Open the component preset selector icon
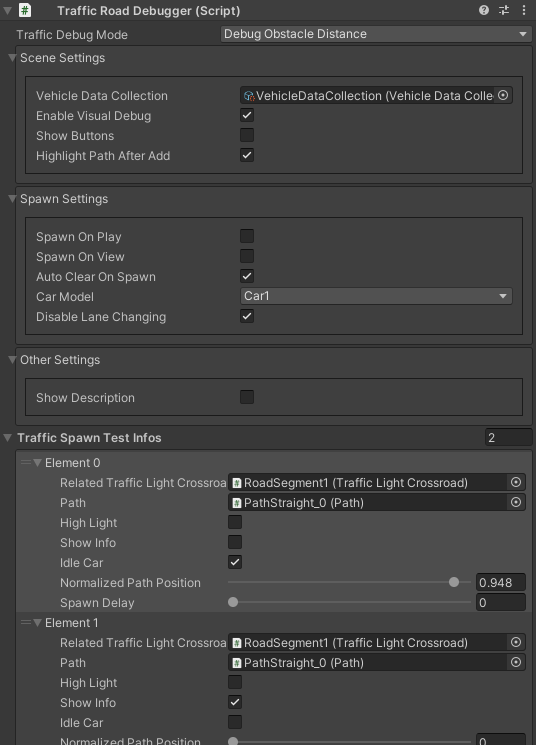536x745 pixels. click(504, 10)
